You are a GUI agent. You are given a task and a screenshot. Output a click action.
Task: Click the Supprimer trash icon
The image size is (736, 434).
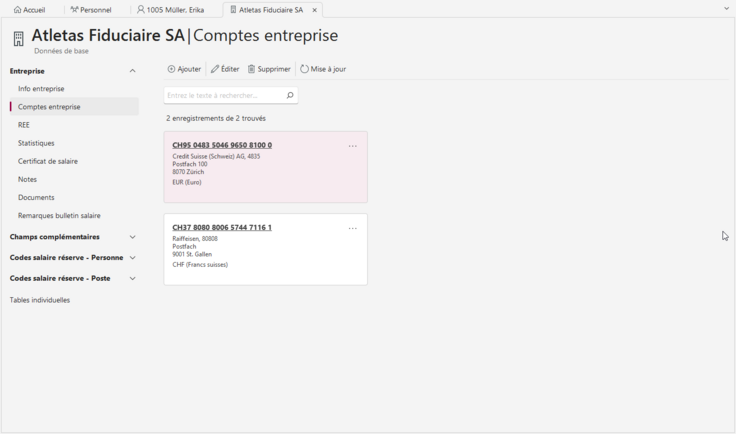pos(252,70)
